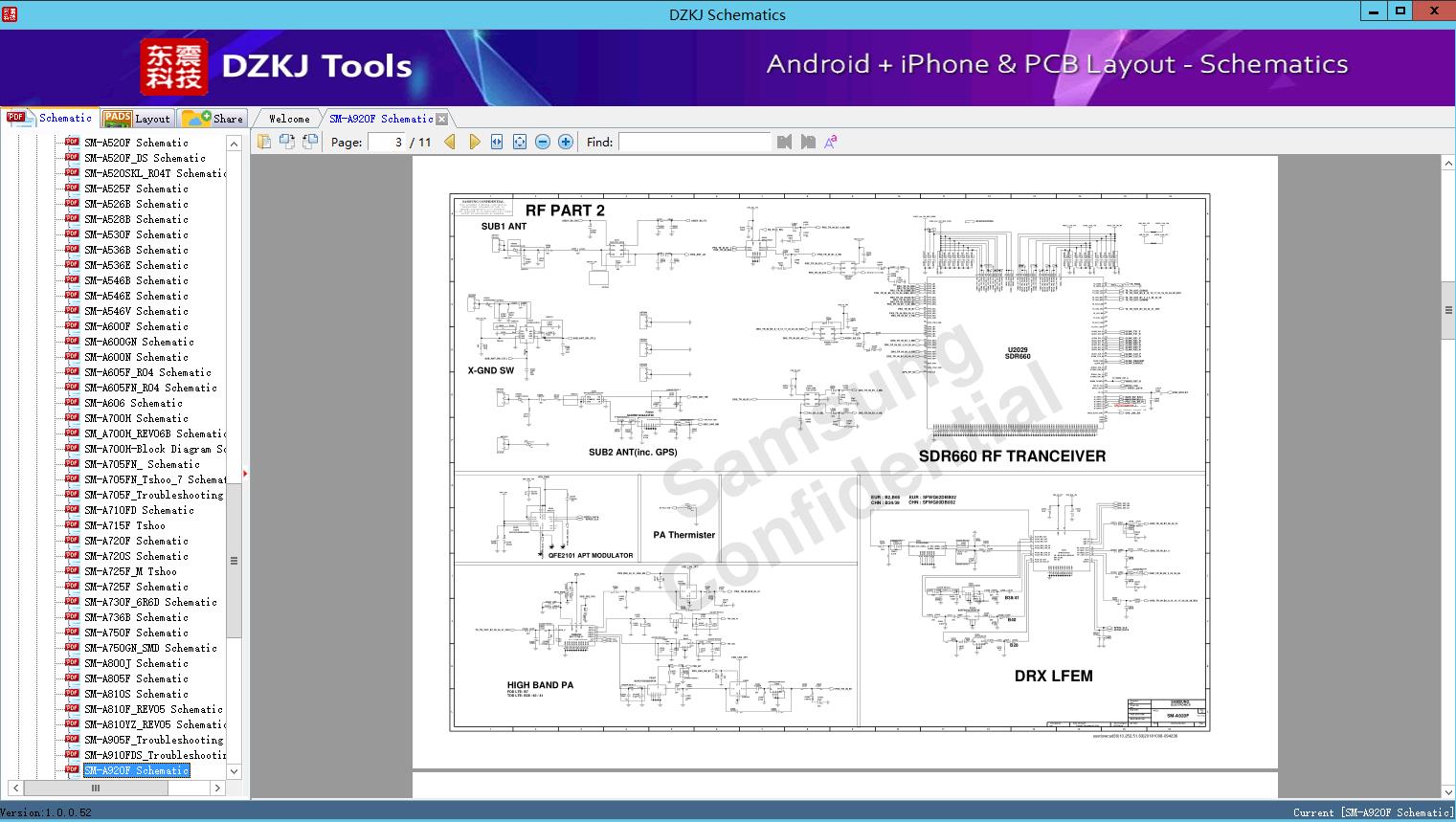
Task: Click the find previous icon
Action: (x=785, y=142)
